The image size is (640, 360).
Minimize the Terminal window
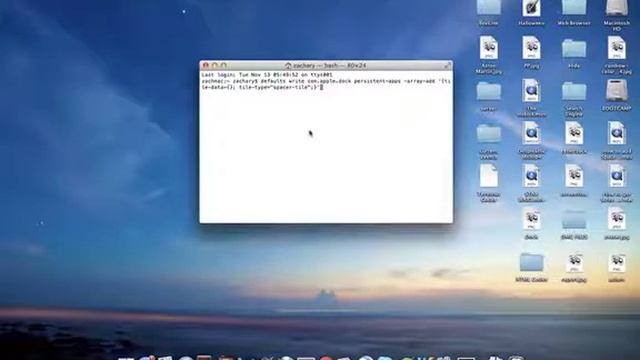pyautogui.click(x=214, y=65)
